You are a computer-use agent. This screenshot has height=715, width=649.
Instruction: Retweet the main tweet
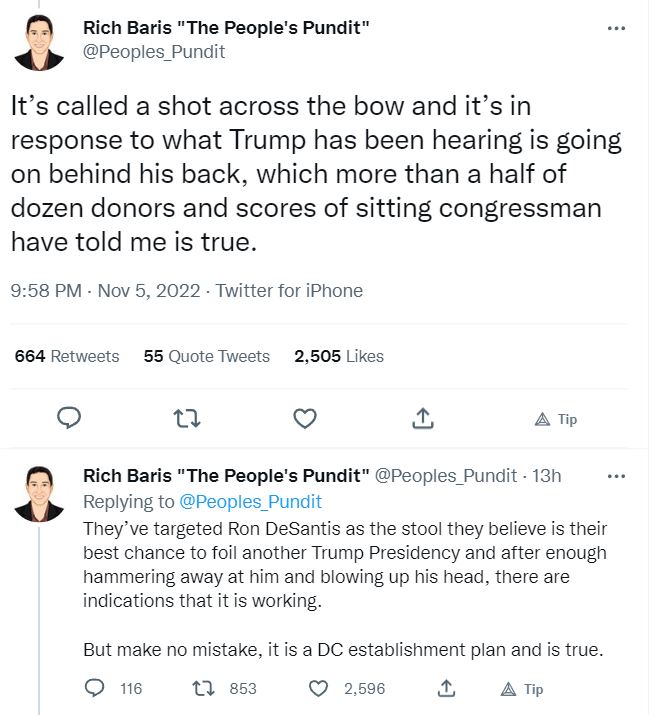pos(187,418)
